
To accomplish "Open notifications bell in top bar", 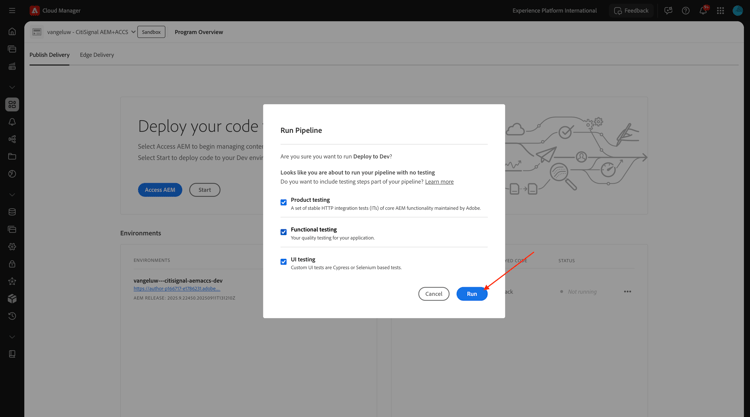I will pos(703,11).
